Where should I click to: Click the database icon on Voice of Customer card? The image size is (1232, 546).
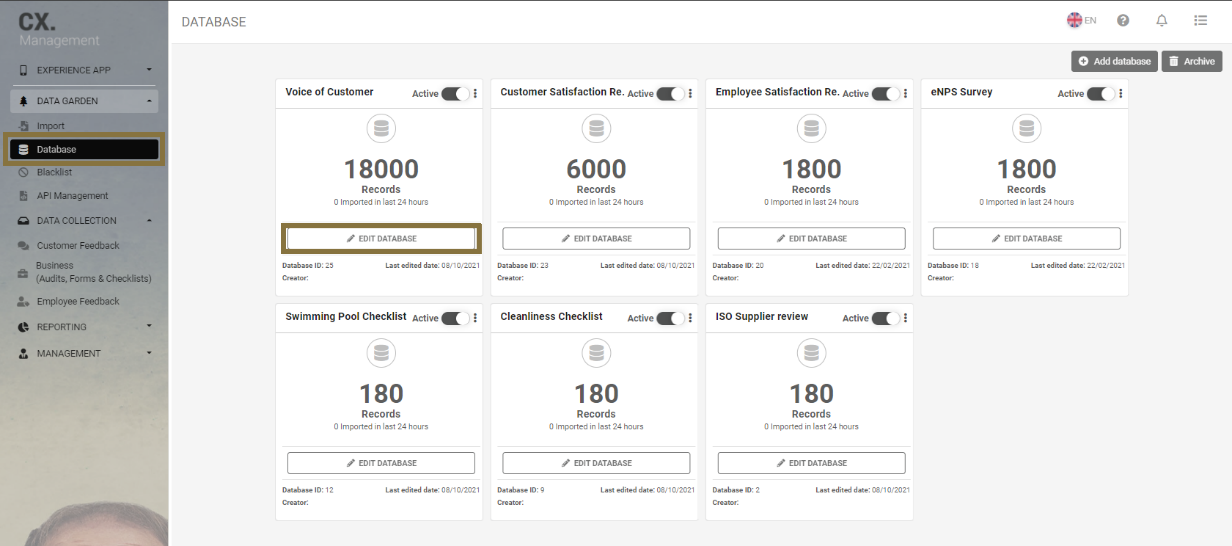[x=381, y=129]
